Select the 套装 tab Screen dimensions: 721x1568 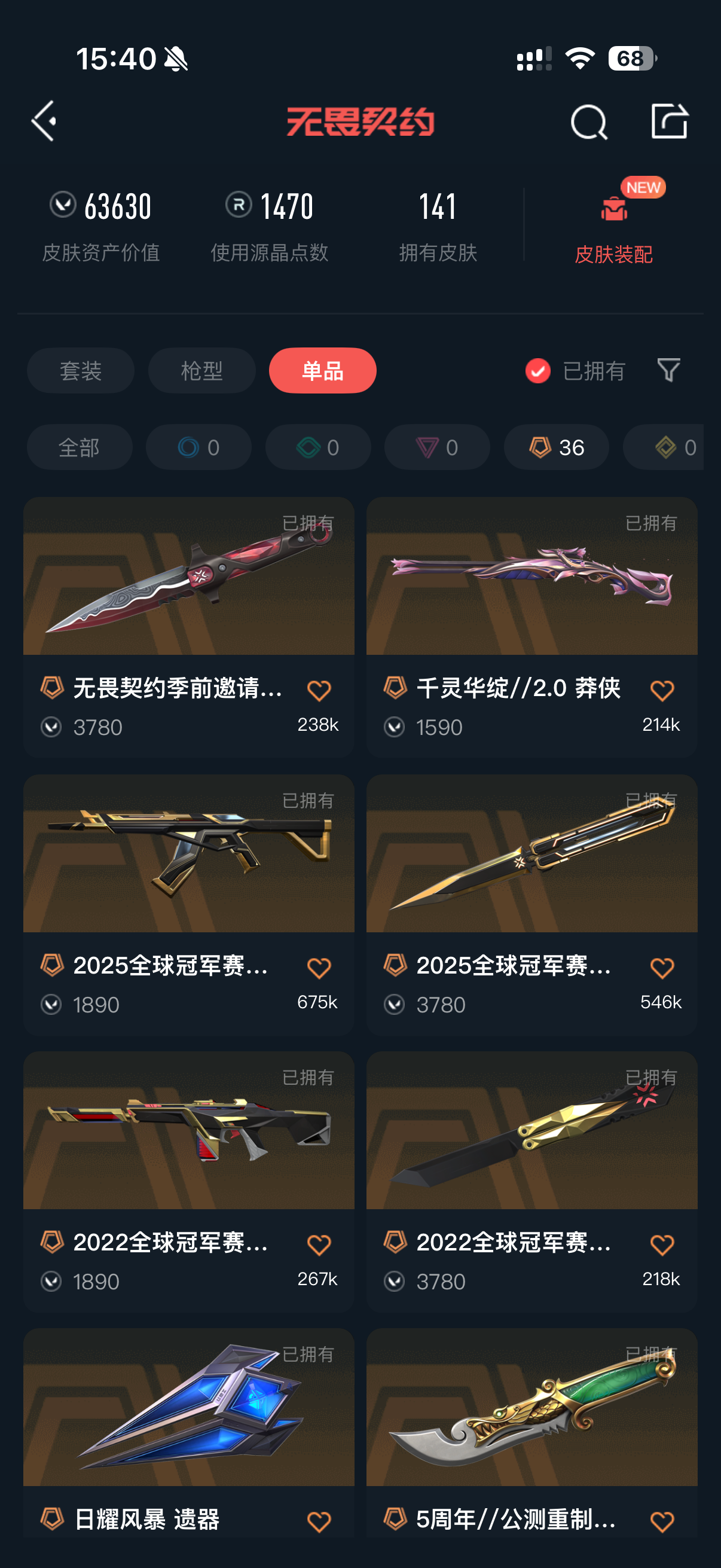point(80,371)
